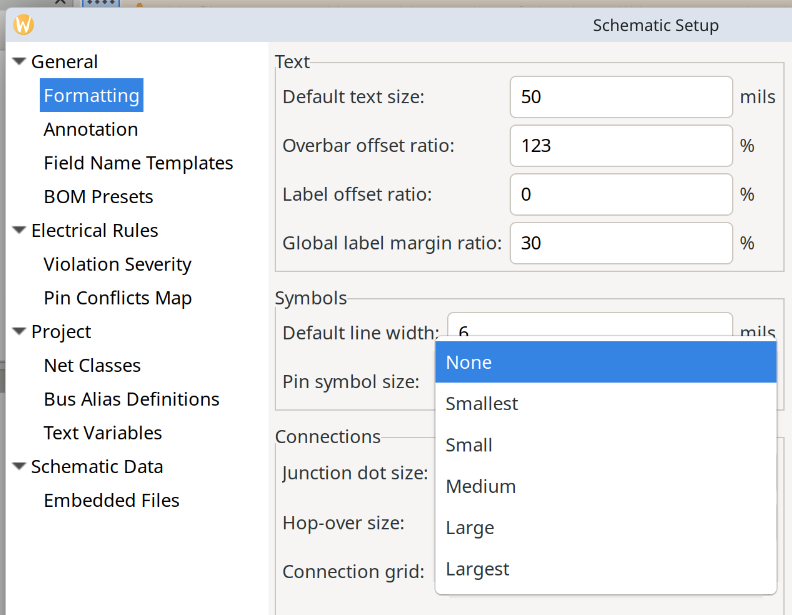Open Text Variables page
The height and width of the screenshot is (615, 792).
(102, 433)
